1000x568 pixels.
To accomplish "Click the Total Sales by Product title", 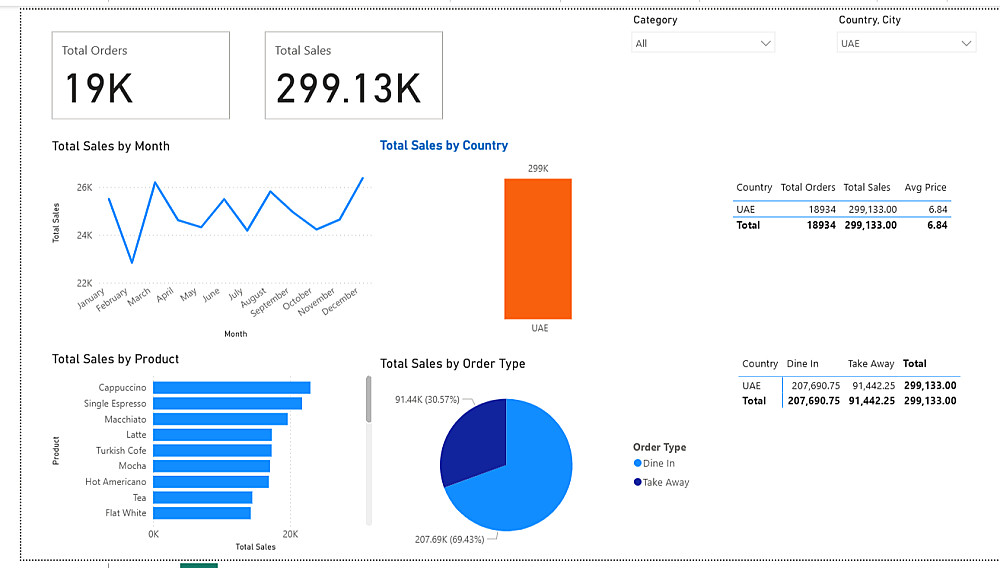I will pyautogui.click(x=115, y=359).
